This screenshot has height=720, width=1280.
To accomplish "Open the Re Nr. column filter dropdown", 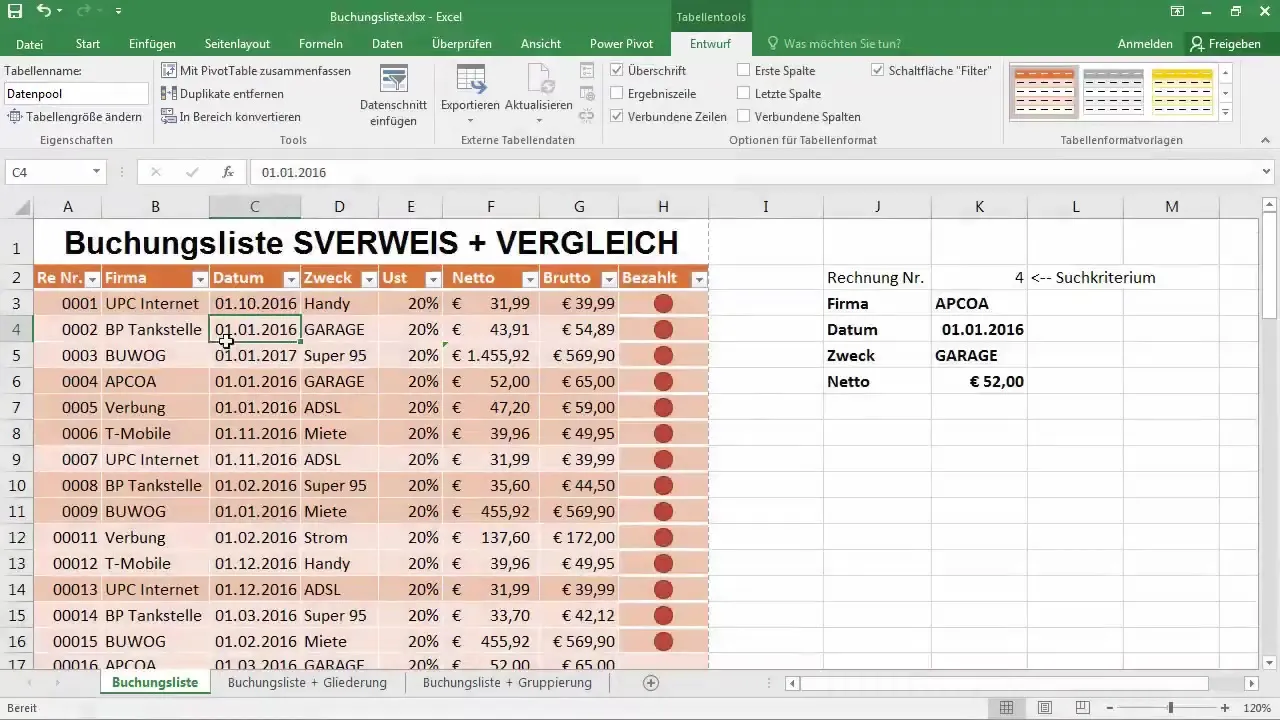I will coord(92,280).
